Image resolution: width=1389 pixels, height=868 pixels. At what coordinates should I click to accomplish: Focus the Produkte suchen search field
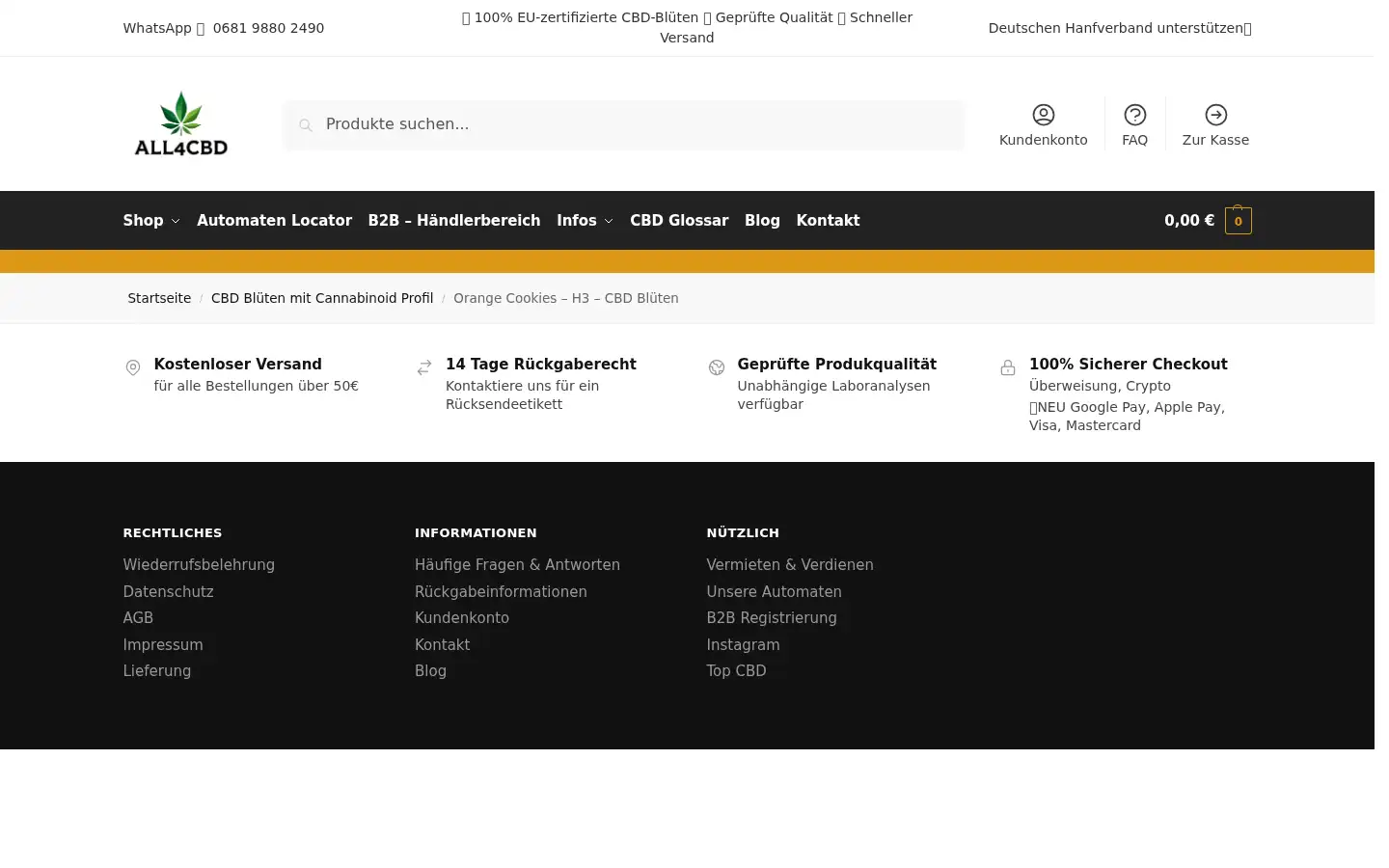[623, 124]
